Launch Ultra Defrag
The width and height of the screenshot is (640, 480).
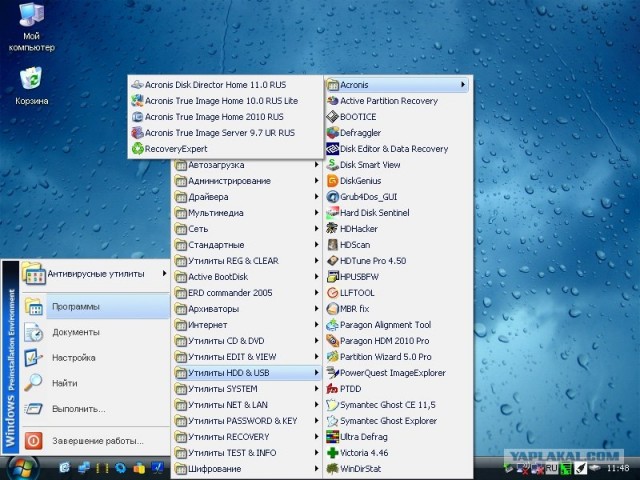click(398, 437)
